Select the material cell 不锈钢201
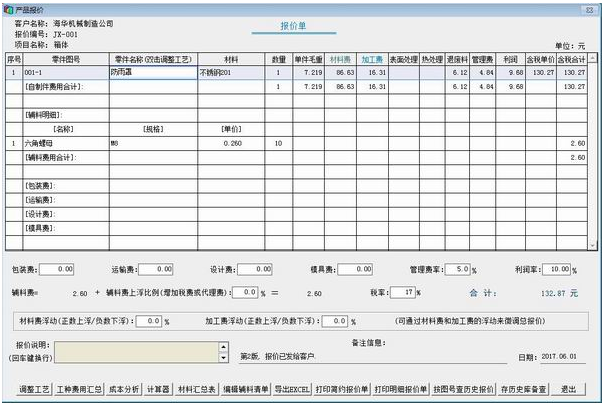607x411 pixels. [231, 72]
